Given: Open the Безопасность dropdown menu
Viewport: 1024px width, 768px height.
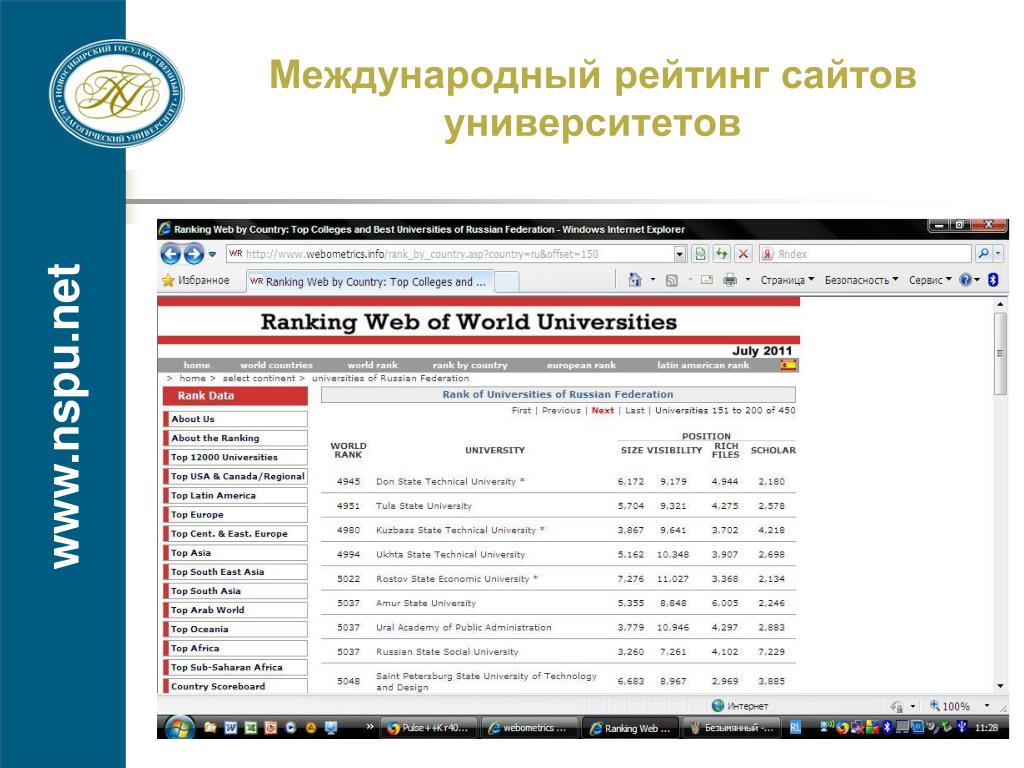Looking at the screenshot, I should pyautogui.click(x=861, y=281).
